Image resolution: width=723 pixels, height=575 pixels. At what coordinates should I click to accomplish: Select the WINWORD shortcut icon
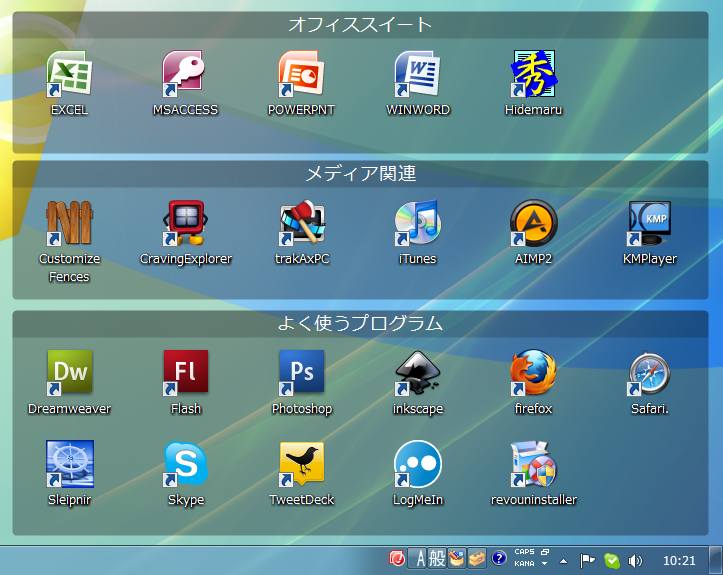pos(418,74)
